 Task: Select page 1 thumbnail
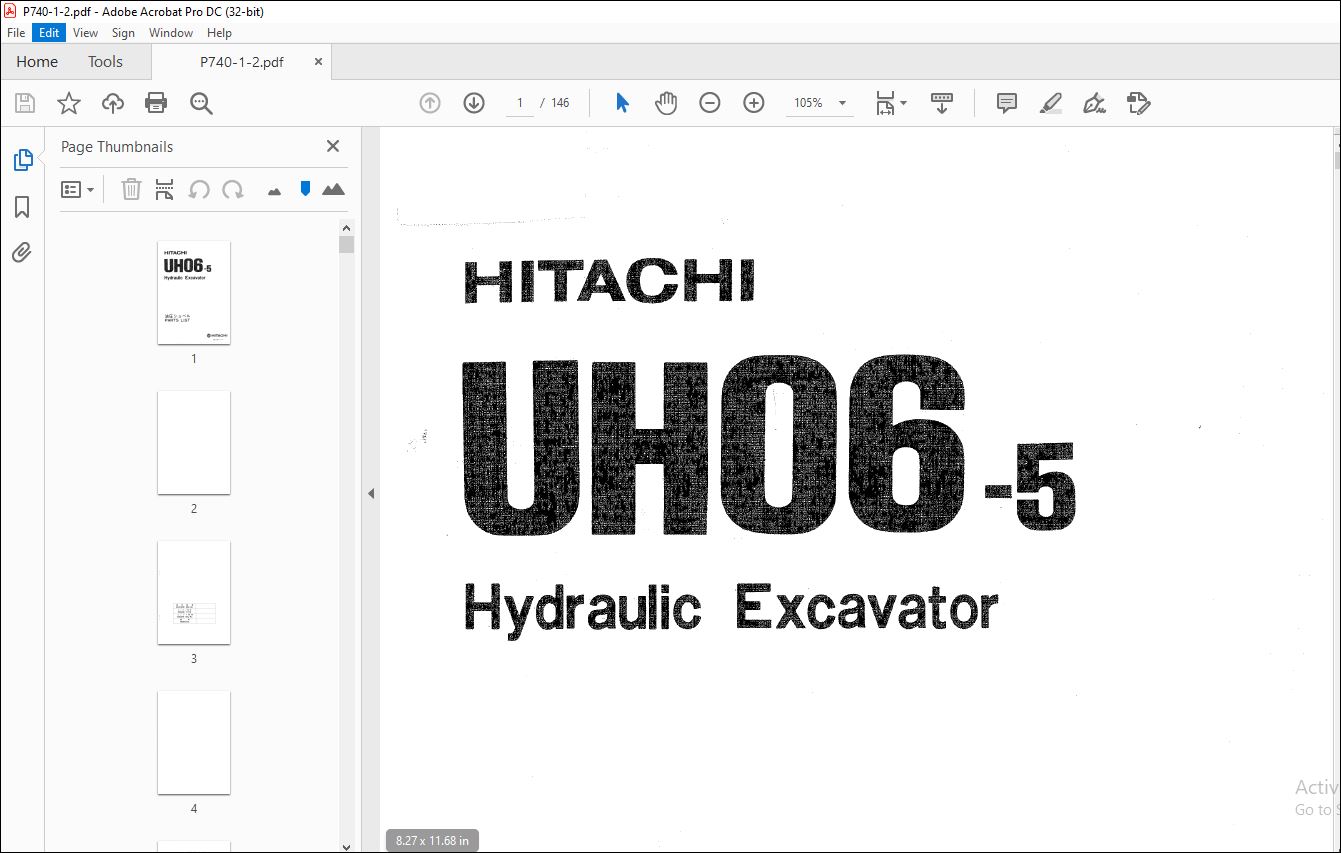pyautogui.click(x=194, y=293)
